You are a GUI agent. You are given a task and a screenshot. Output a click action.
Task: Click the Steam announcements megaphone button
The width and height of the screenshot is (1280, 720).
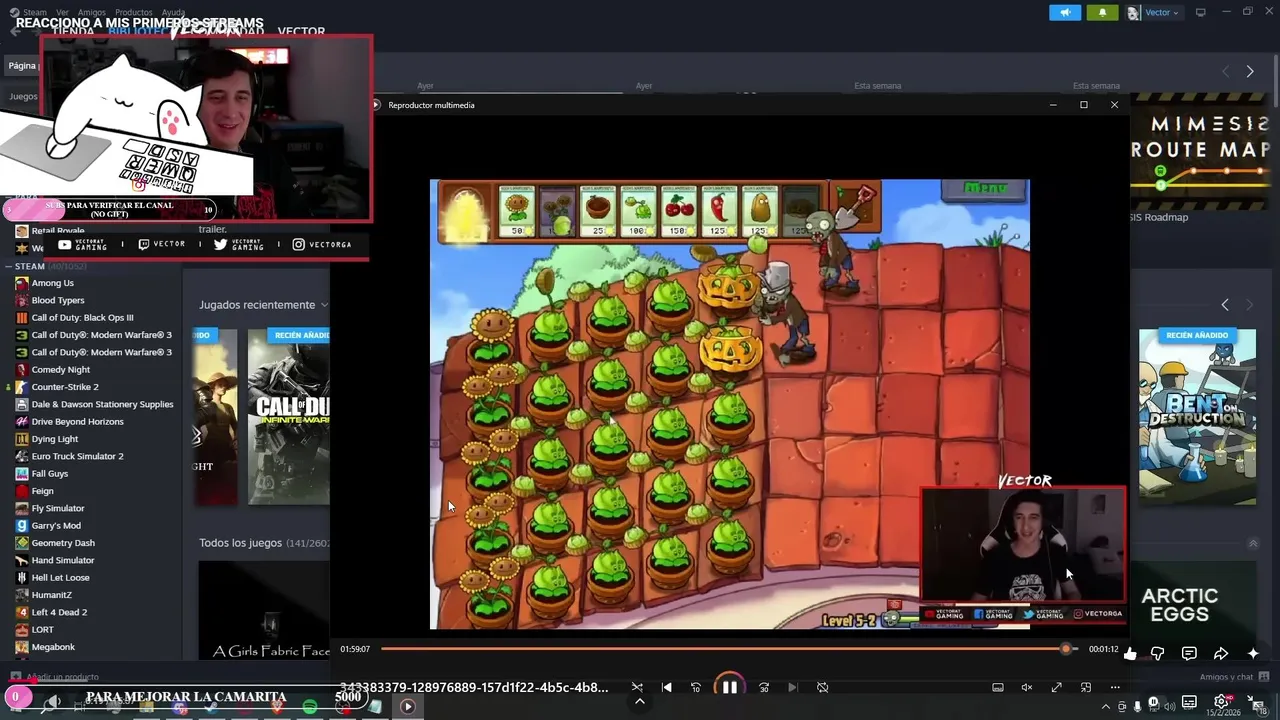(x=1065, y=12)
